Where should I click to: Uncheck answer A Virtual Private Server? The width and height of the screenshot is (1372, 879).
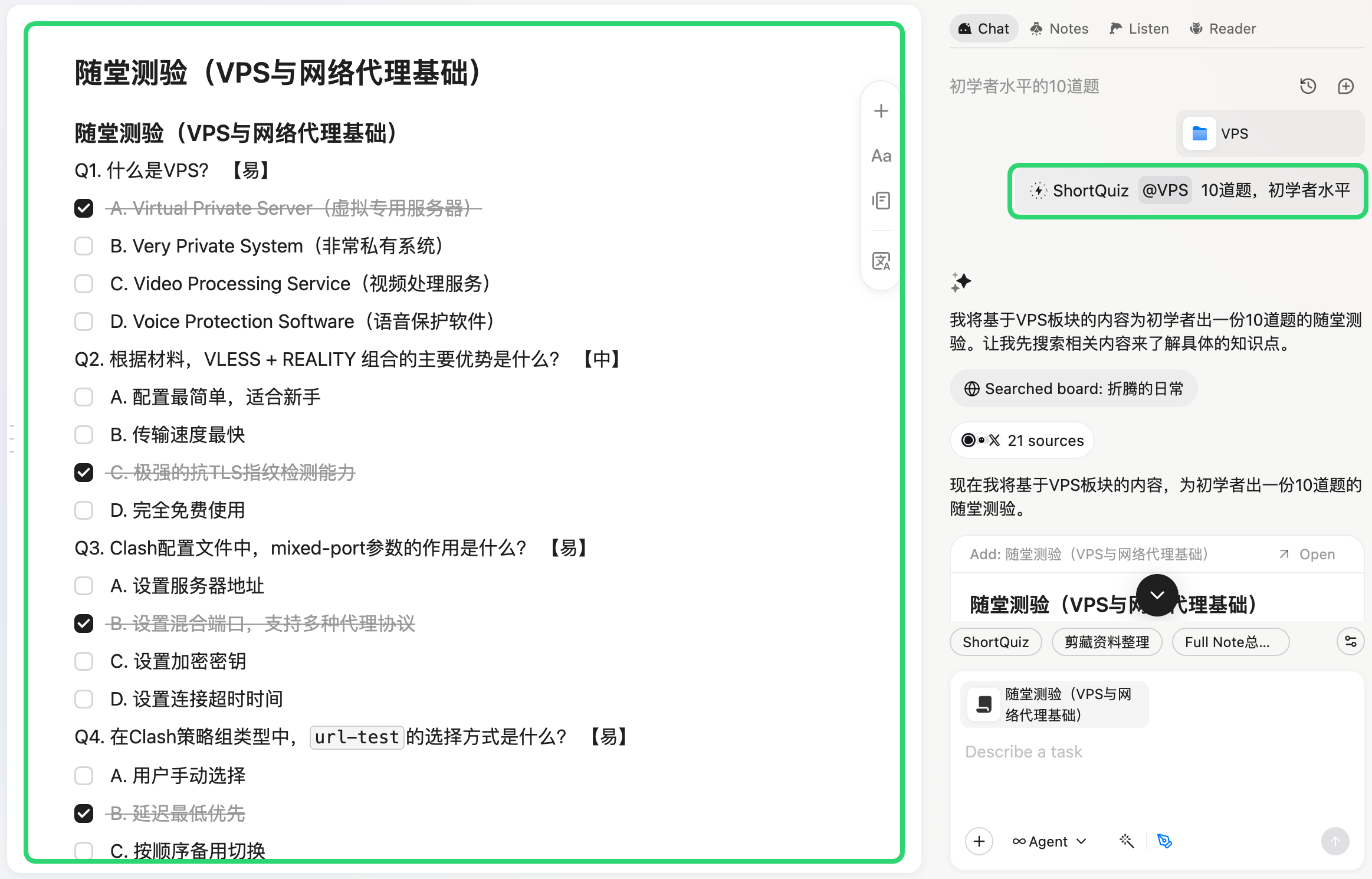(x=84, y=208)
